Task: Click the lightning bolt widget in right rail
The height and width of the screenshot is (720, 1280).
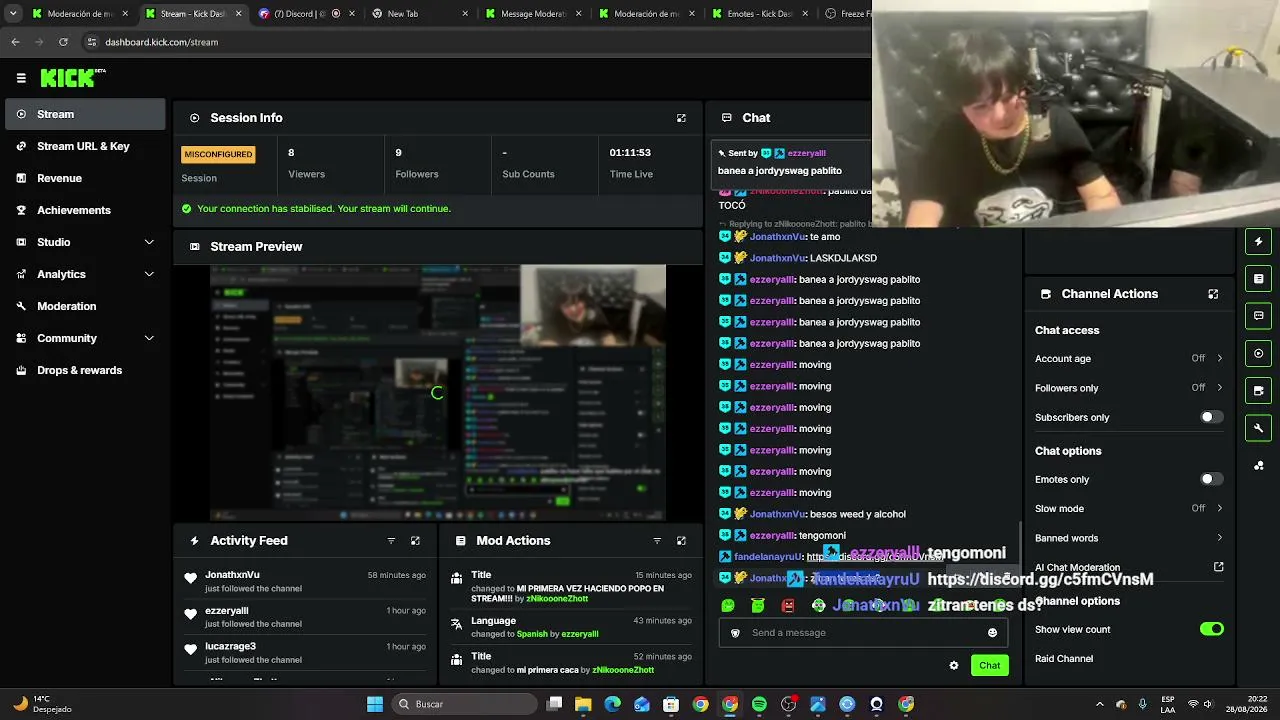Action: (x=1259, y=241)
